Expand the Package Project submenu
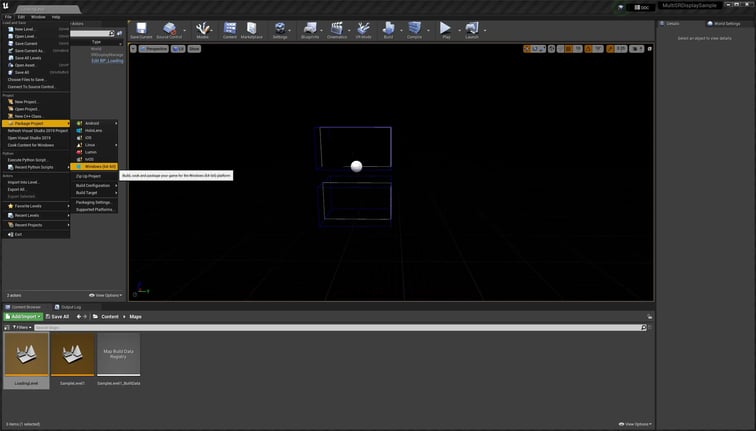Image resolution: width=756 pixels, height=431 pixels. [36, 123]
